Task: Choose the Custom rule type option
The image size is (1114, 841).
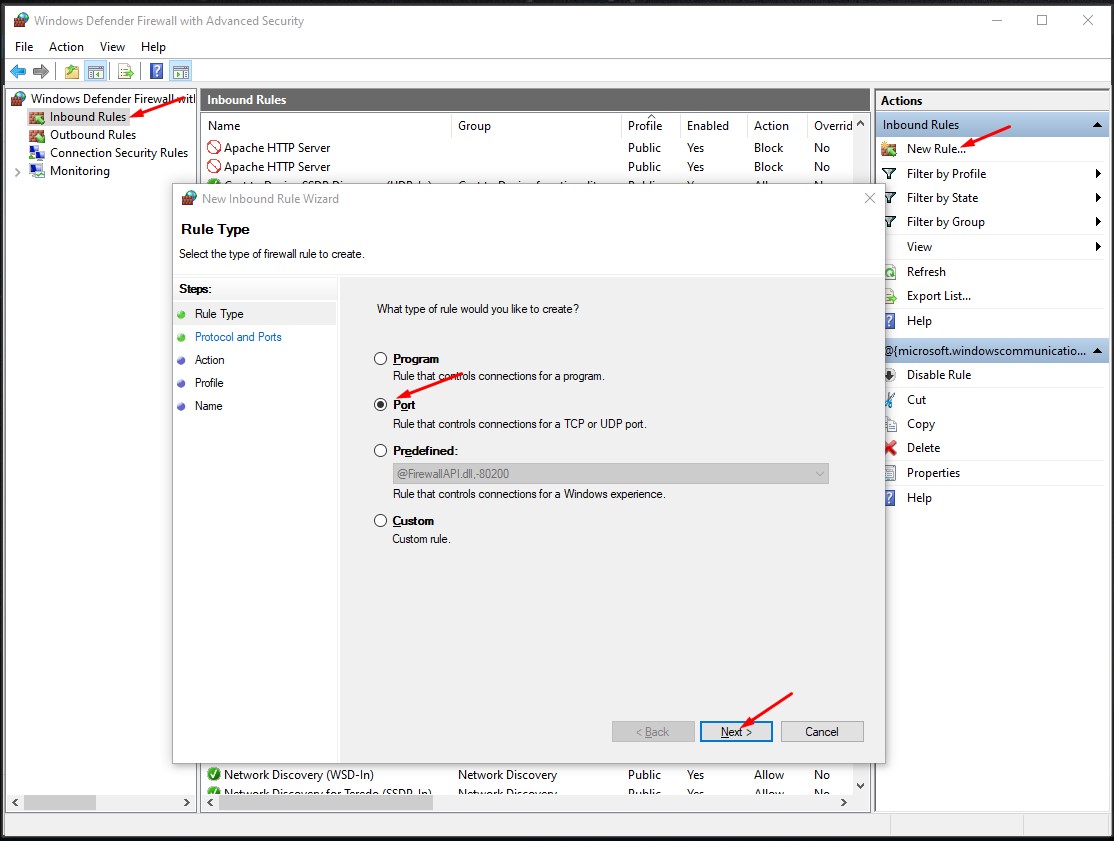Action: point(380,520)
